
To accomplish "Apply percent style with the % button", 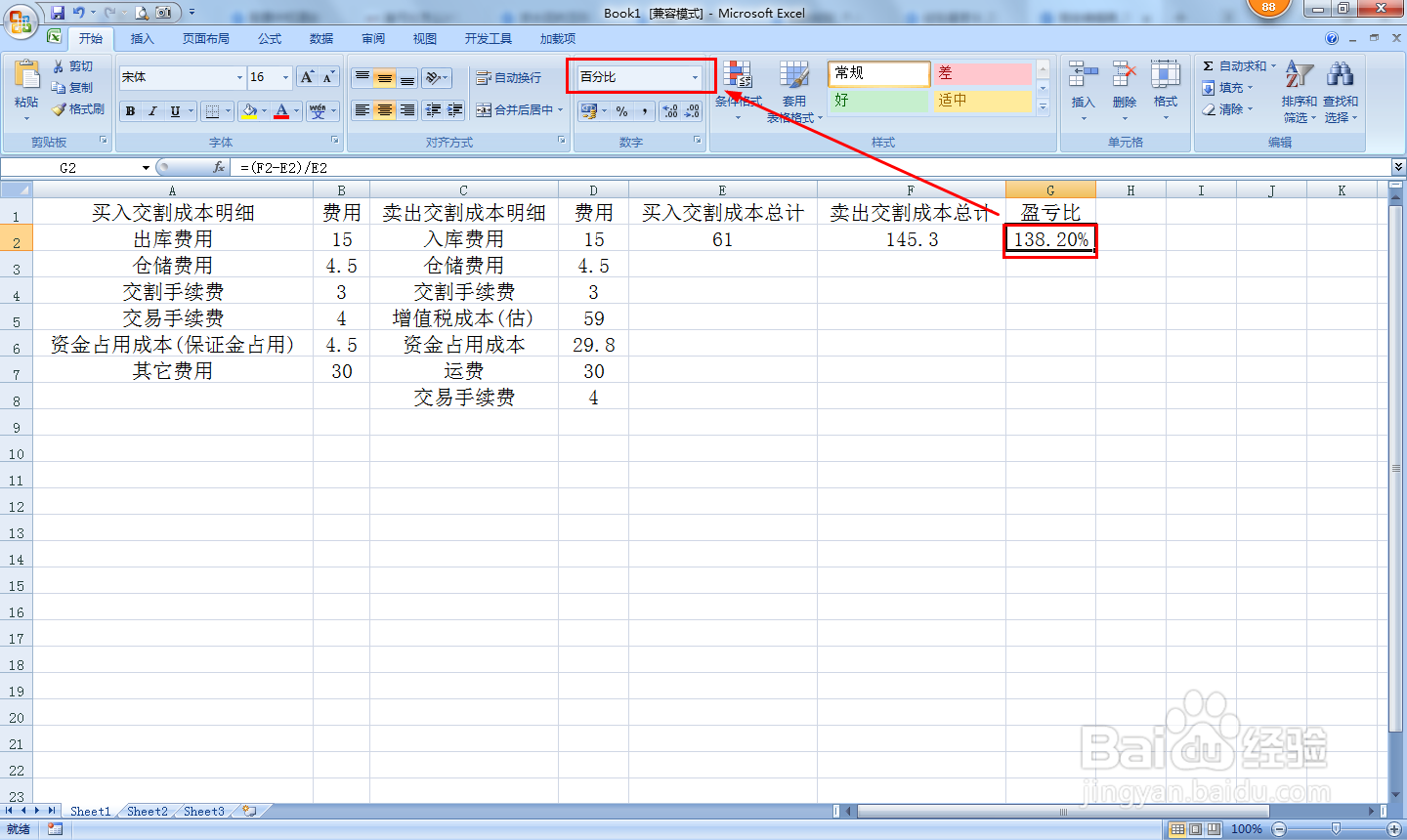I will 621,111.
